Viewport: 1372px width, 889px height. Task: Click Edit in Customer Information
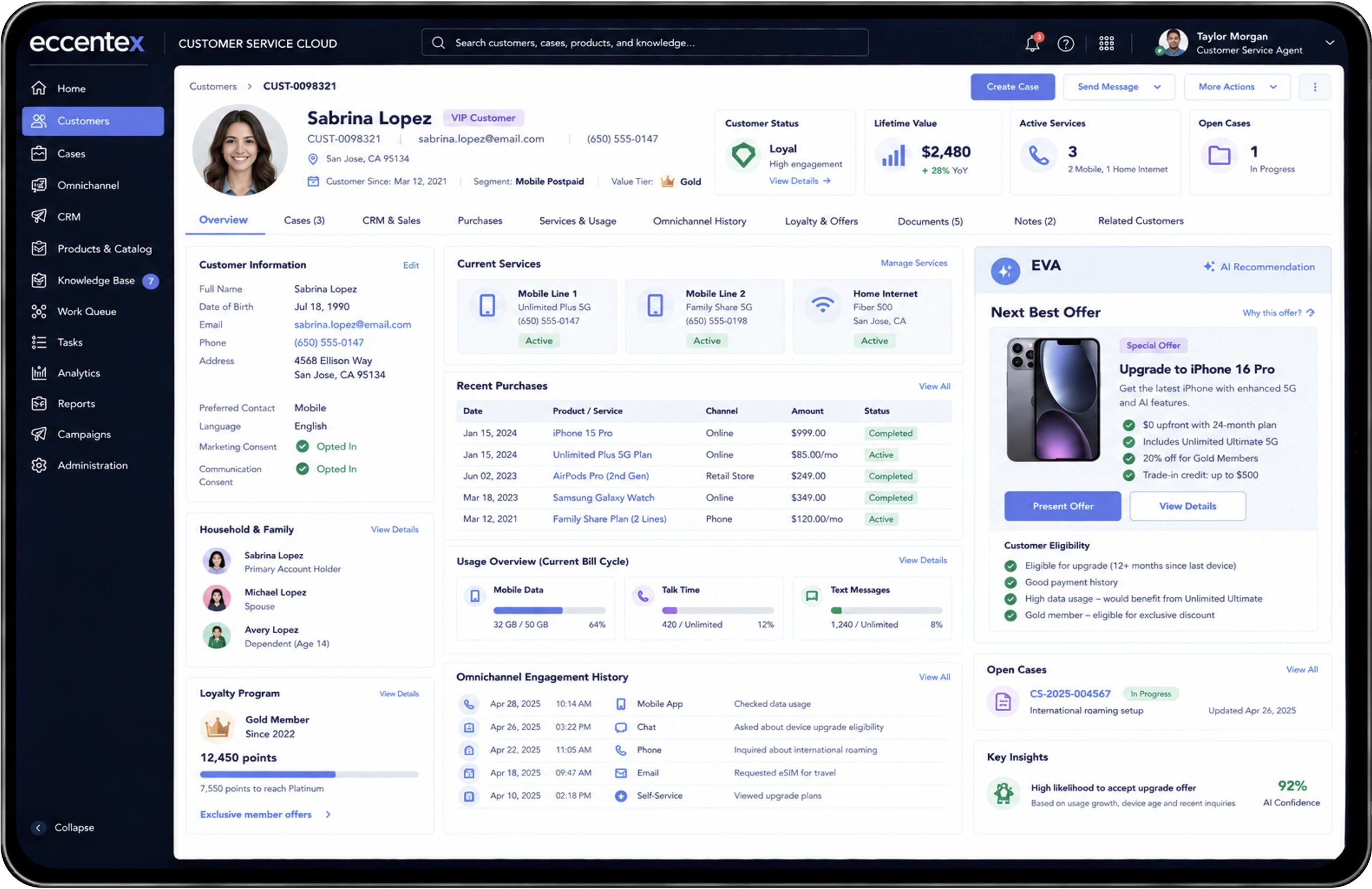[x=411, y=265]
